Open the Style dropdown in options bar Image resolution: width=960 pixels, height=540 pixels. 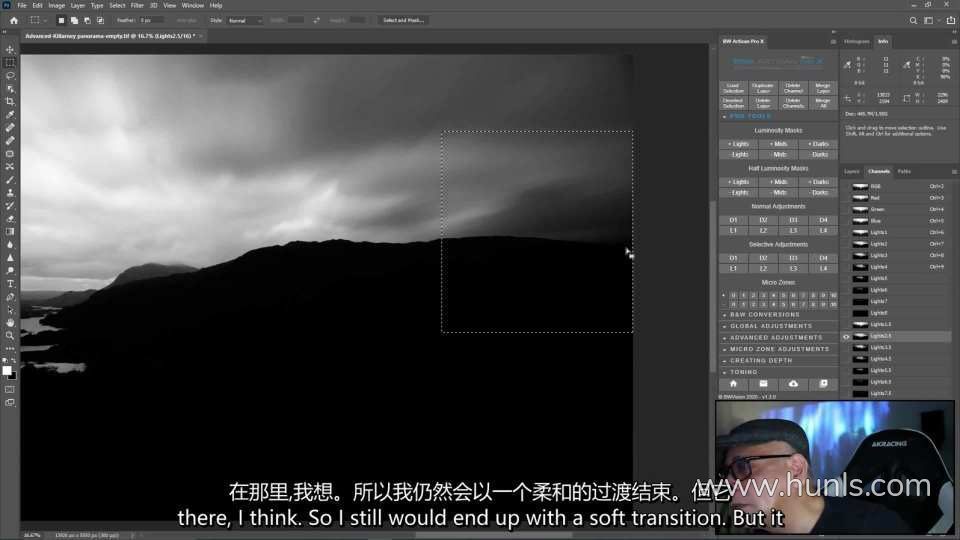pos(244,20)
